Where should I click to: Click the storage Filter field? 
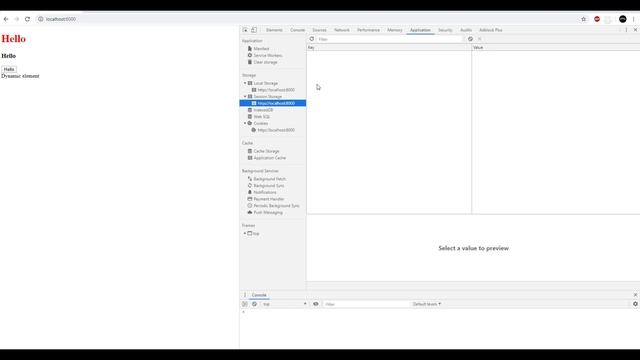(x=390, y=39)
